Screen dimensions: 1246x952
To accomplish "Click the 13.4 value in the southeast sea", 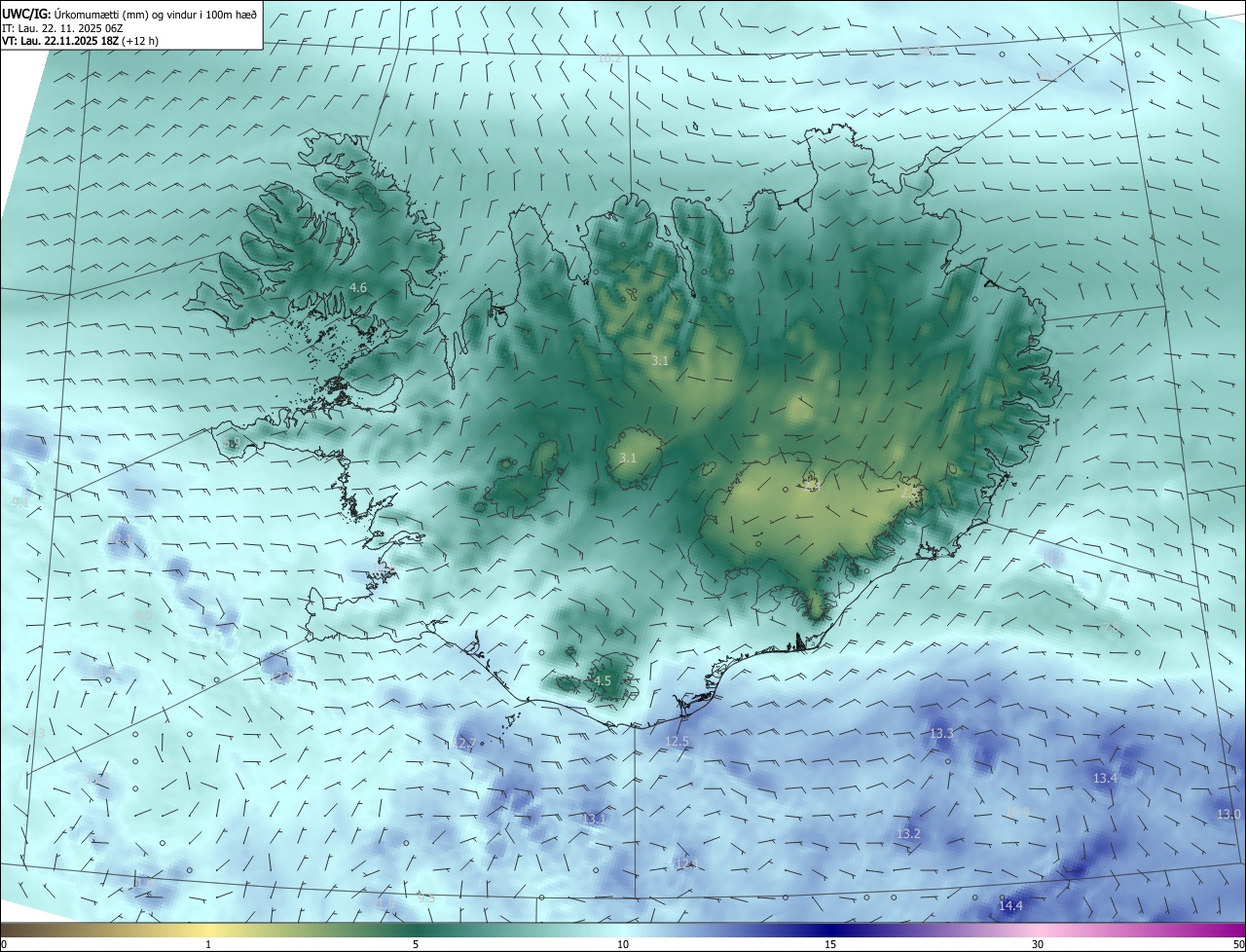I will click(x=1105, y=778).
